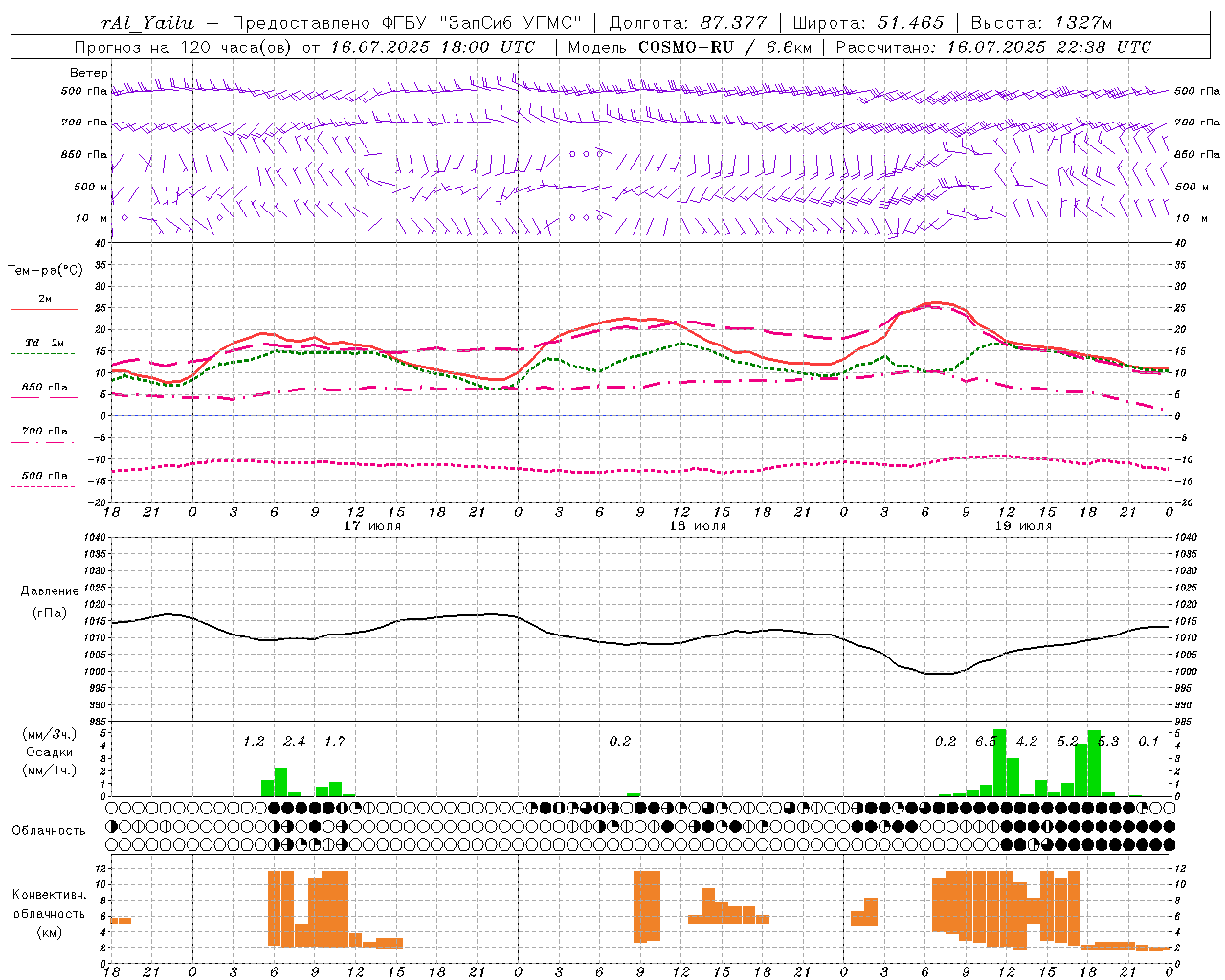Click the precipitation total 1.7
This screenshot has height=980, width=1225.
[x=335, y=741]
